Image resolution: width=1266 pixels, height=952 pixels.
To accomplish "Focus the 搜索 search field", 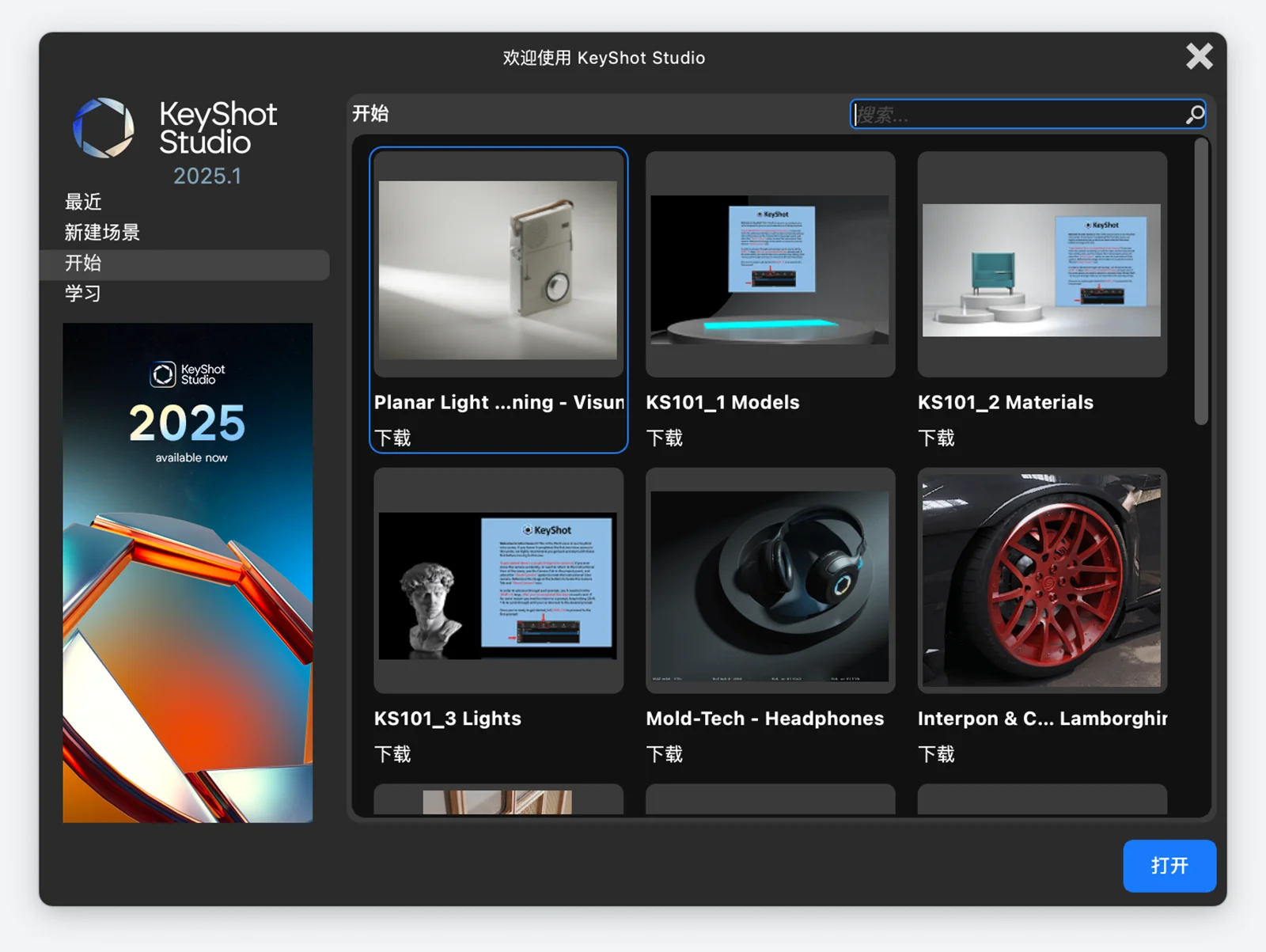I will pos(1017,115).
